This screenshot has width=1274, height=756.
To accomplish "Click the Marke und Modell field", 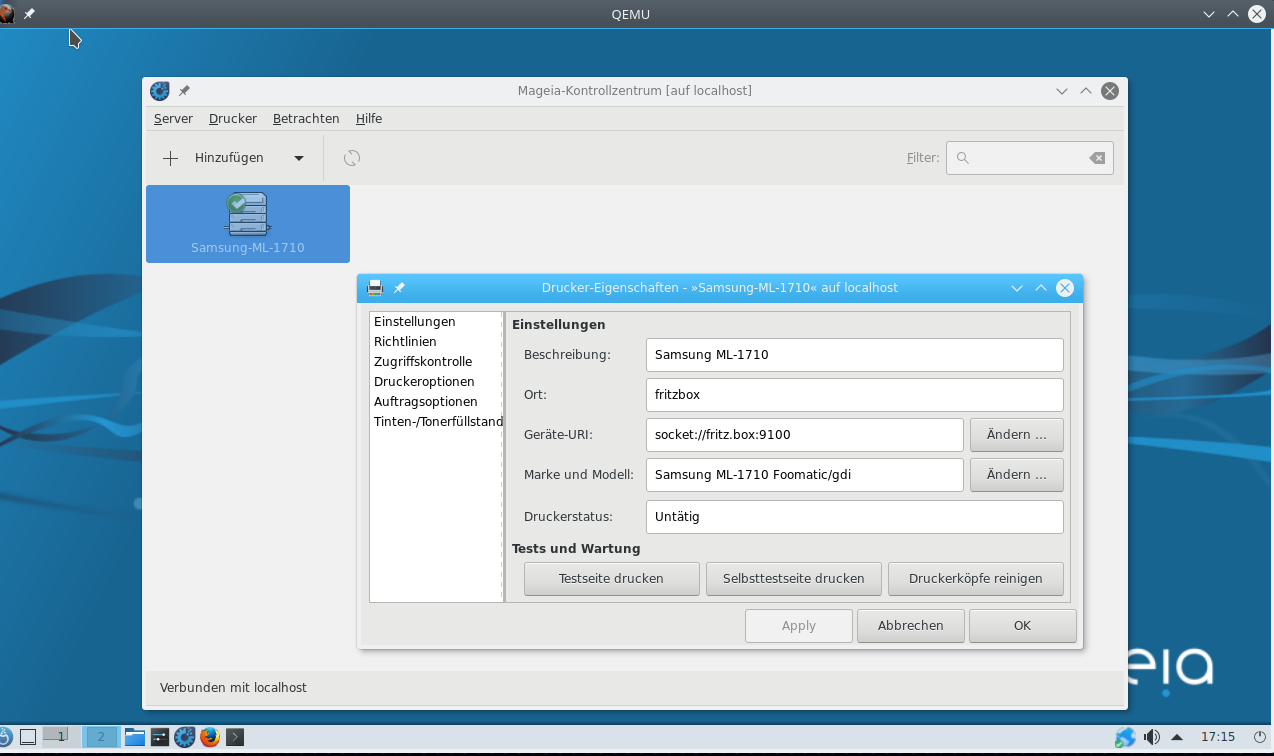I will [x=805, y=475].
